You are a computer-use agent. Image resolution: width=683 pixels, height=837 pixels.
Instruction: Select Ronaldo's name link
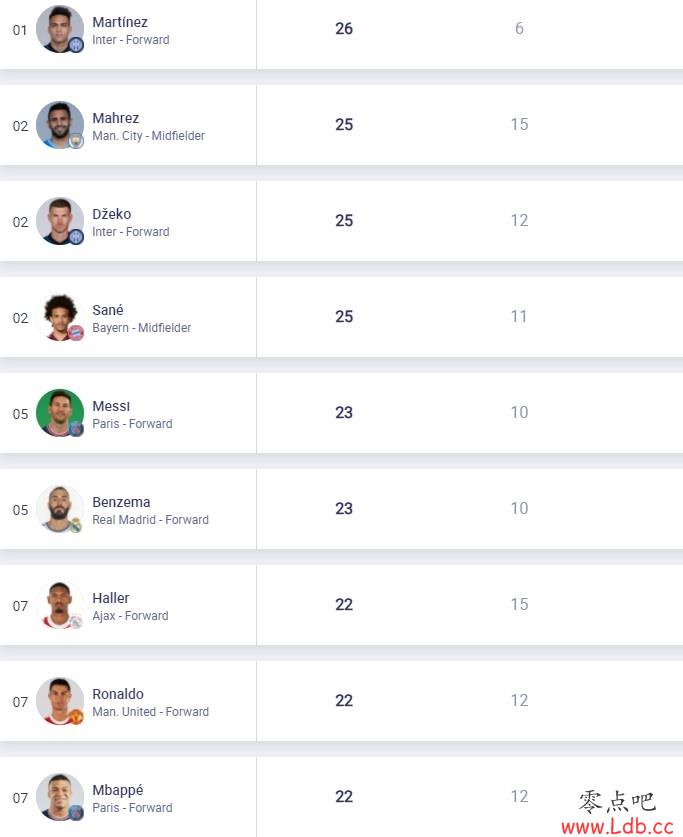(x=118, y=694)
